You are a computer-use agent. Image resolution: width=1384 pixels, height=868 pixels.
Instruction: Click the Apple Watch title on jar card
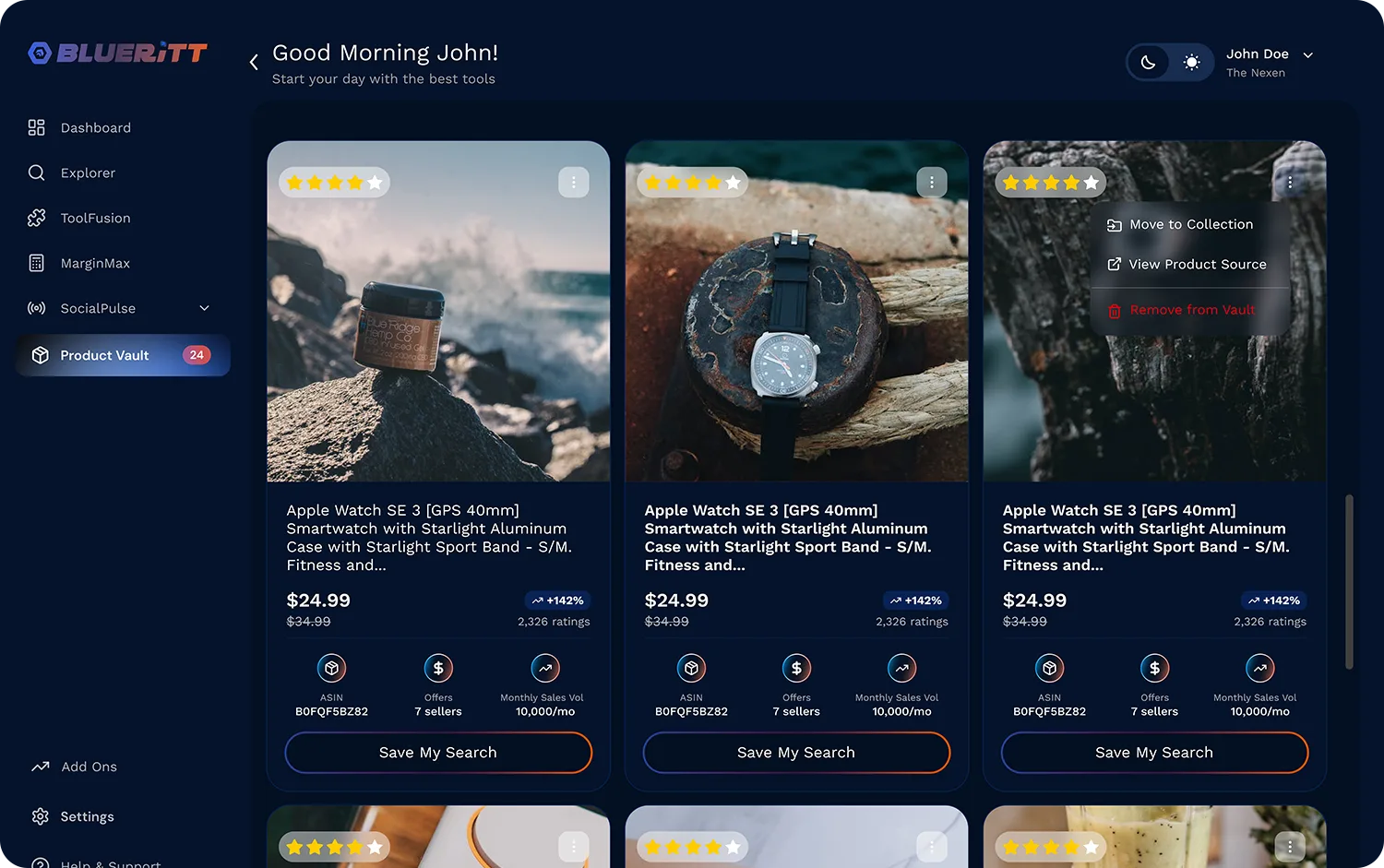pos(429,538)
